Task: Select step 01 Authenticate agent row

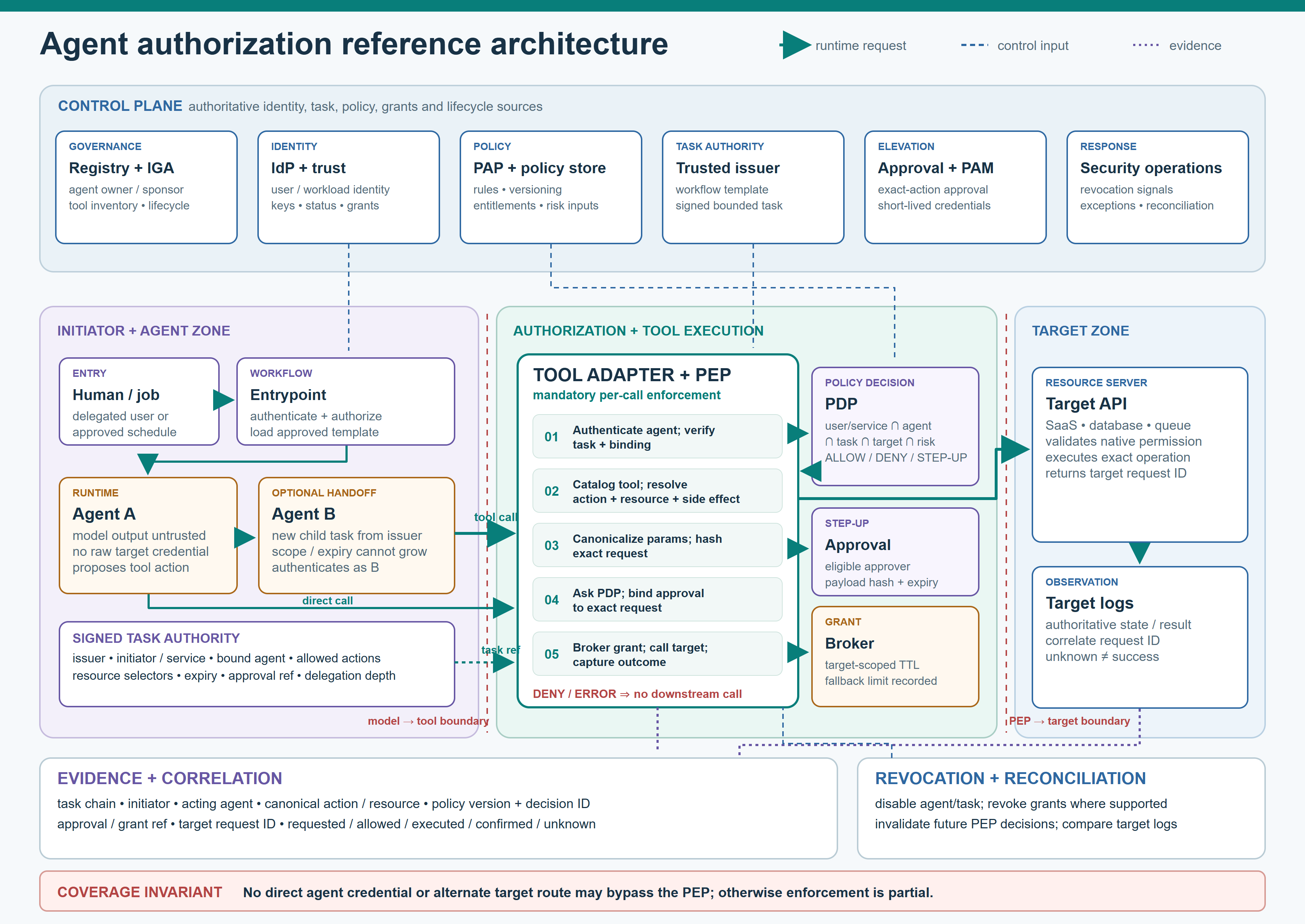Action: pos(657,436)
